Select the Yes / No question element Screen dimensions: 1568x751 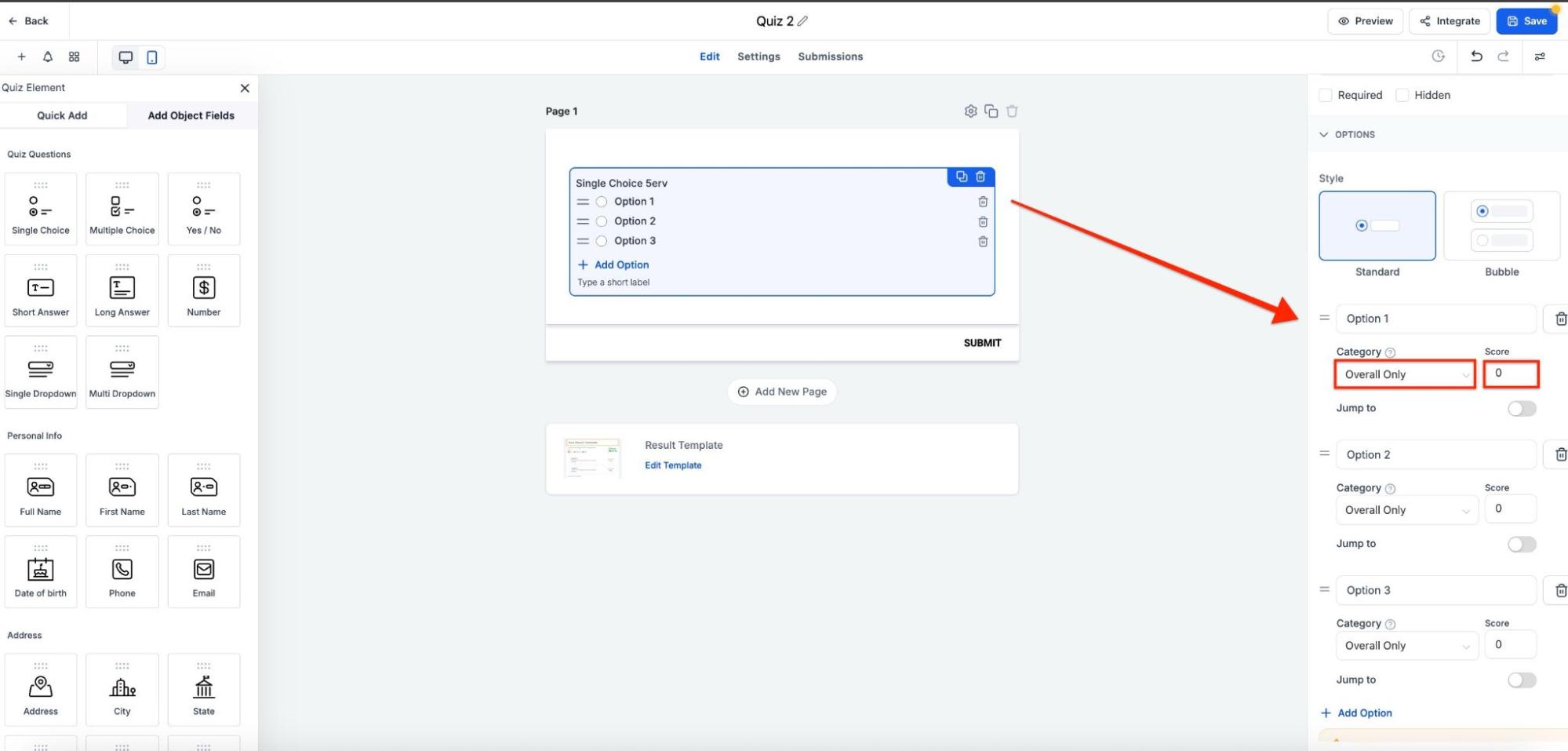tap(203, 210)
